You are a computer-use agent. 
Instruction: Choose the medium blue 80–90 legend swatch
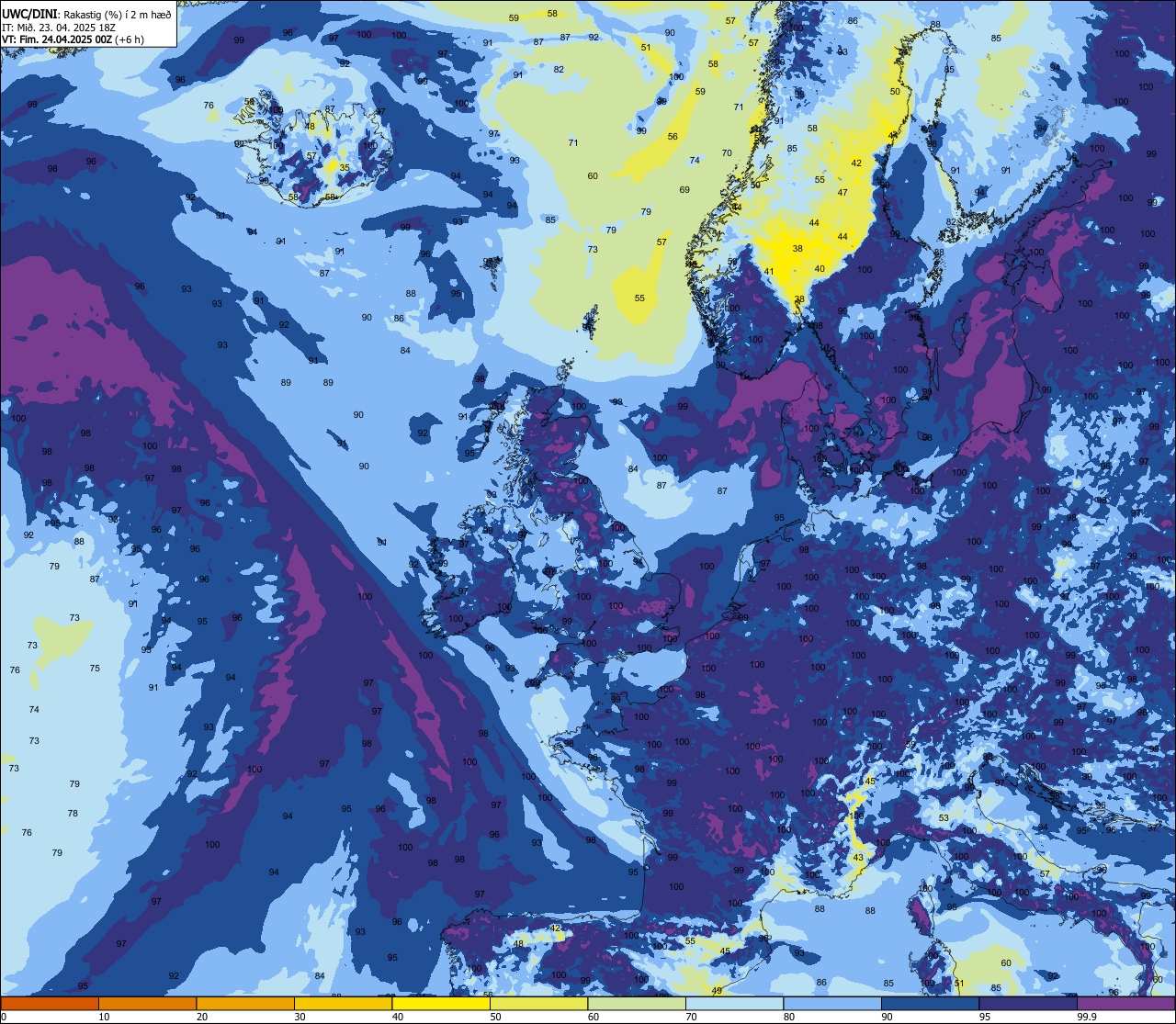(832, 1003)
